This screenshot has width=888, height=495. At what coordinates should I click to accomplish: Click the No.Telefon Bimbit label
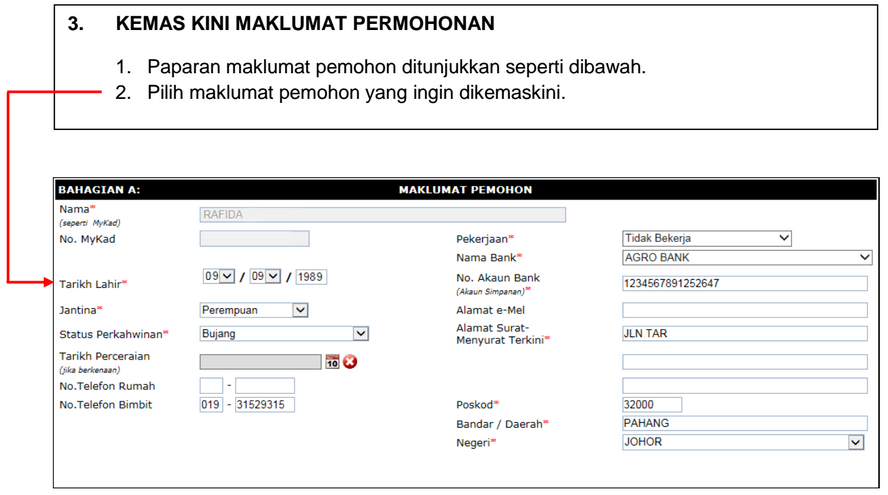[106, 404]
